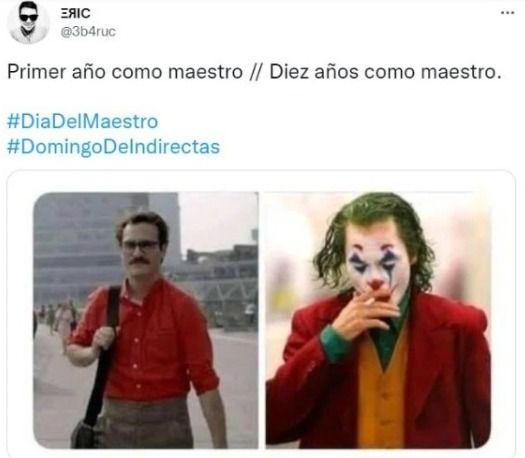Click the orange vest in the right photo
This screenshot has height=458, width=525.
[382, 395]
